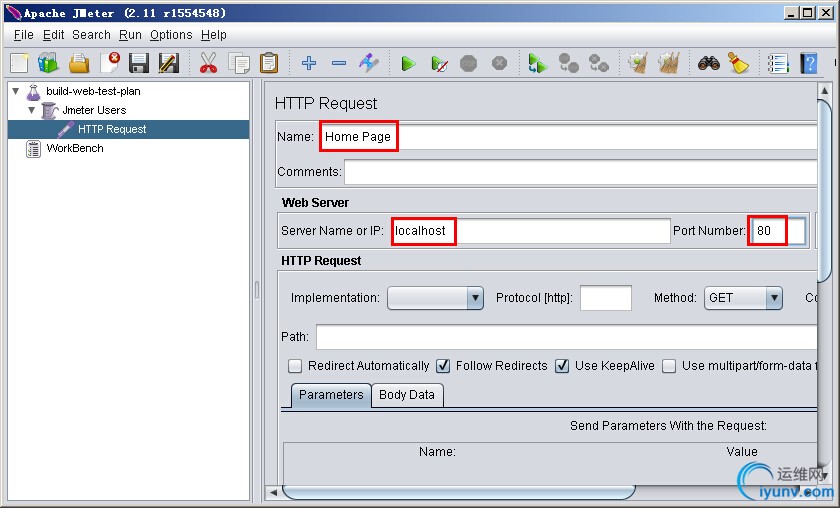Click the Function Helper list icon
840x508 pixels.
[x=778, y=63]
